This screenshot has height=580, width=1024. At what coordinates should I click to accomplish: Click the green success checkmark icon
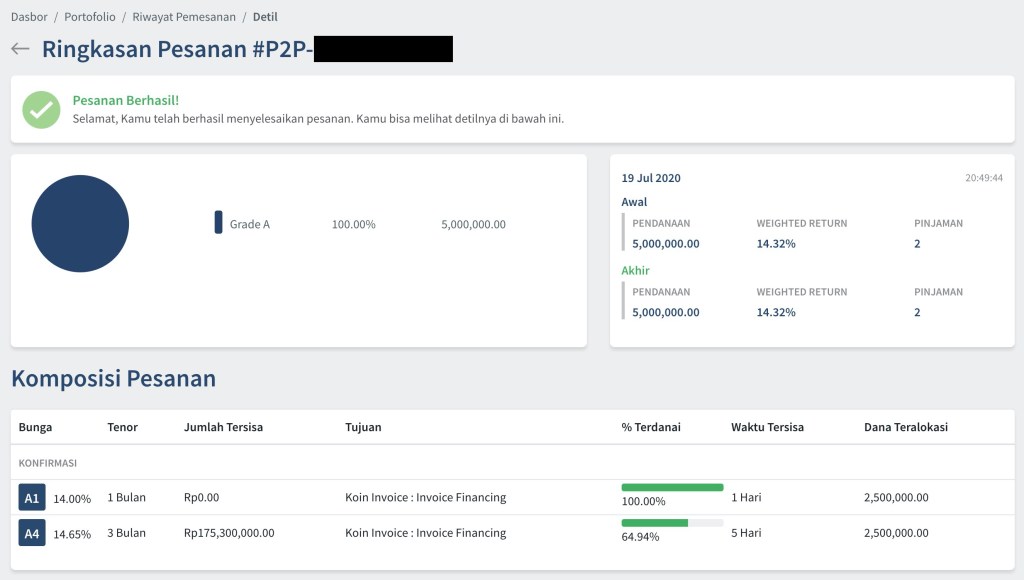(42, 109)
